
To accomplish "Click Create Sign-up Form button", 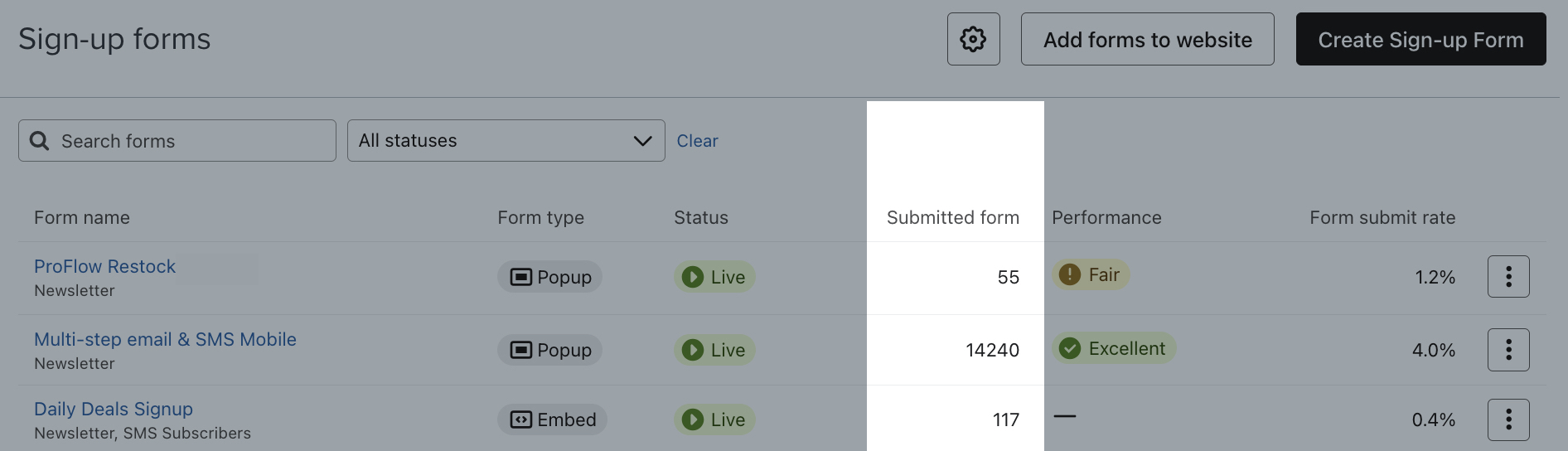I will pos(1420,39).
